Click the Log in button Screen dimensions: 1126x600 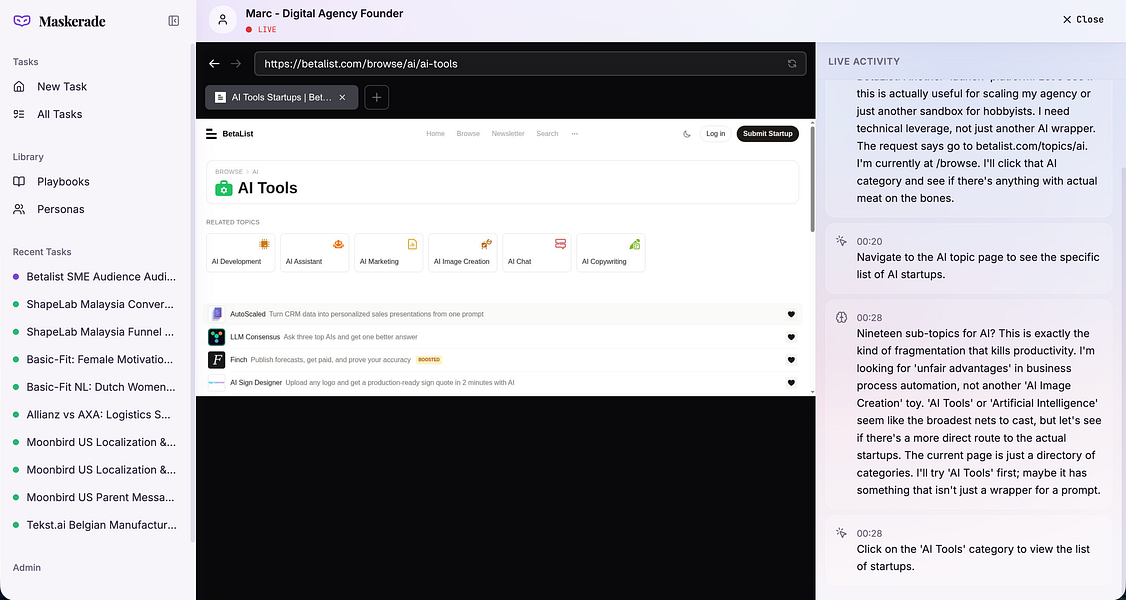coord(716,133)
